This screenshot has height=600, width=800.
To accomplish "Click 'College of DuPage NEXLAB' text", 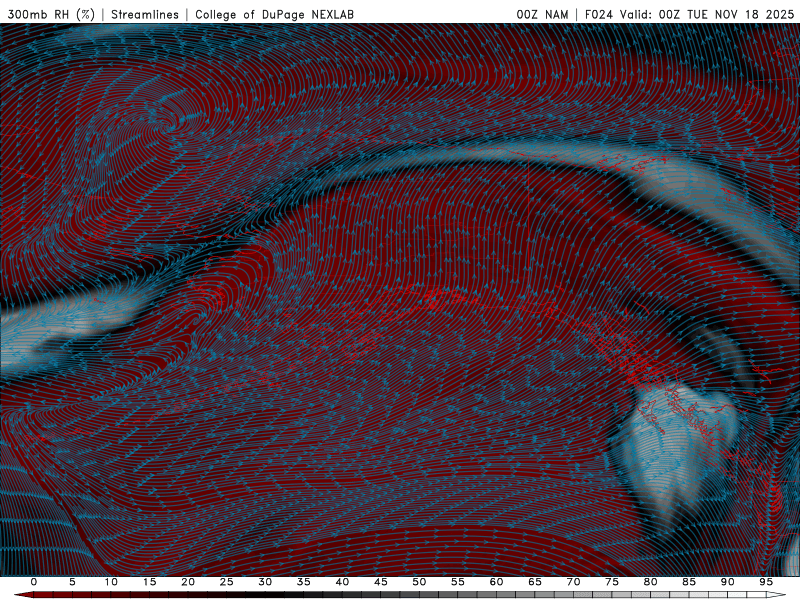I will [x=274, y=15].
